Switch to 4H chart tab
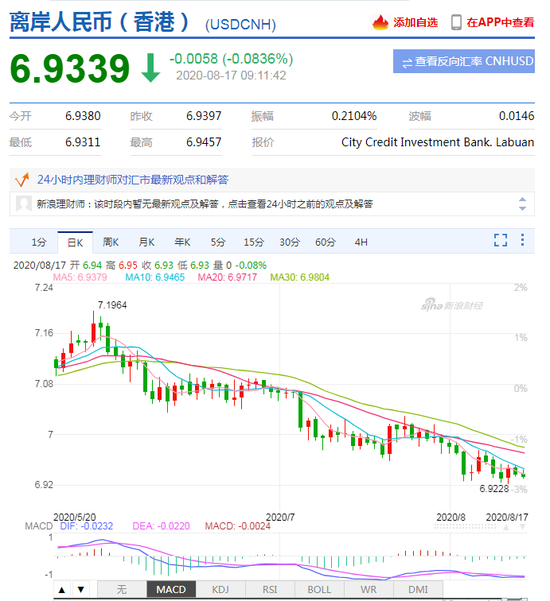 (x=361, y=242)
